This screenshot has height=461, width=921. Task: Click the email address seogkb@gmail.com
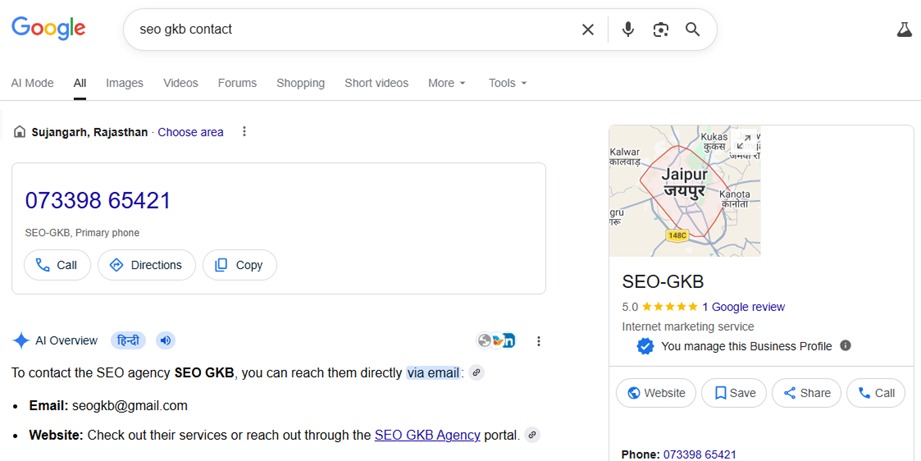(130, 405)
